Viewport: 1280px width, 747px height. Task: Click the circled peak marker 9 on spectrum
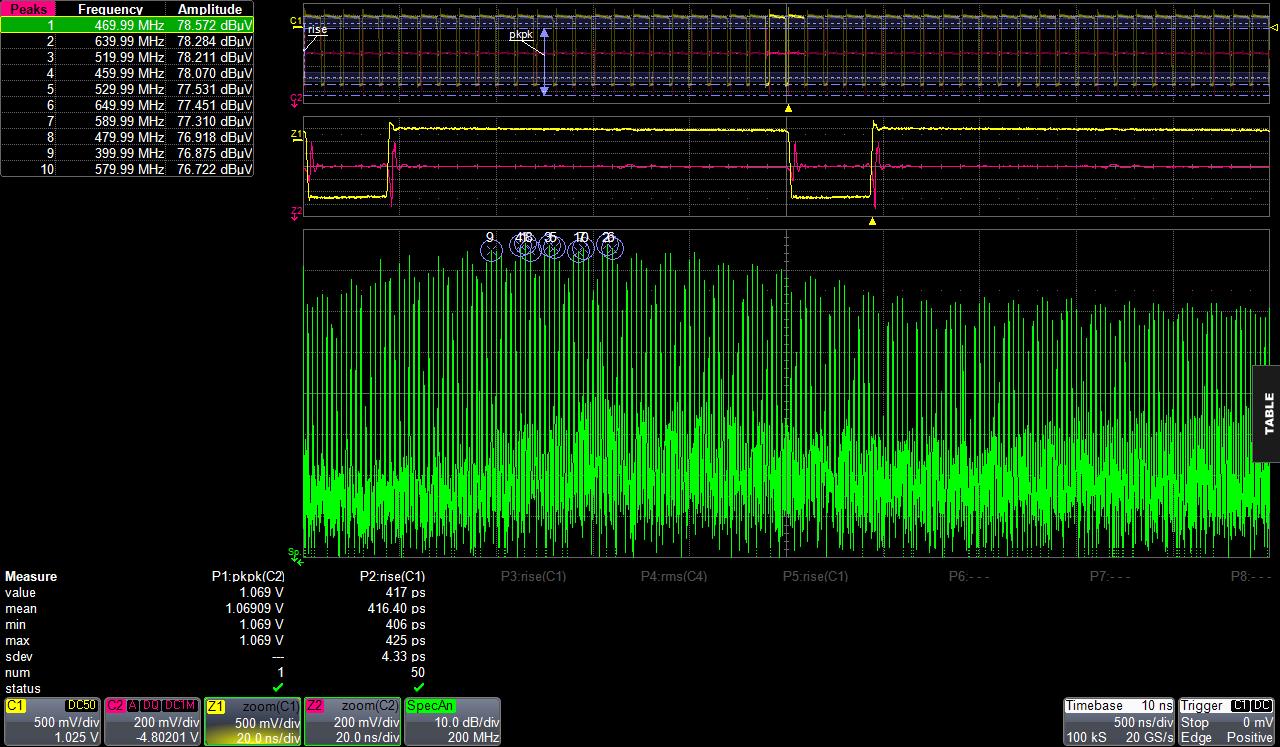[490, 250]
